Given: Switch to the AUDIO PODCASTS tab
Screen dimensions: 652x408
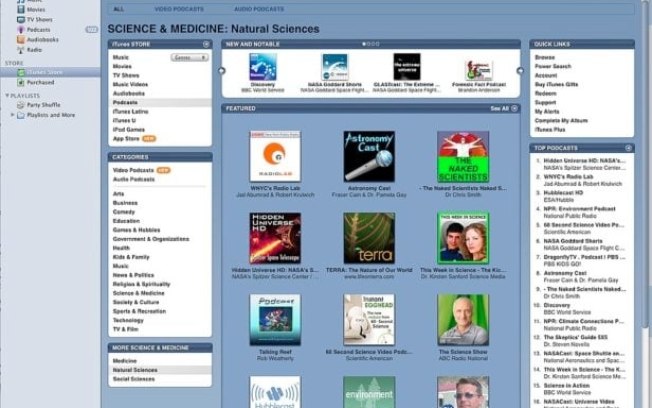Looking at the screenshot, I should 259,9.
